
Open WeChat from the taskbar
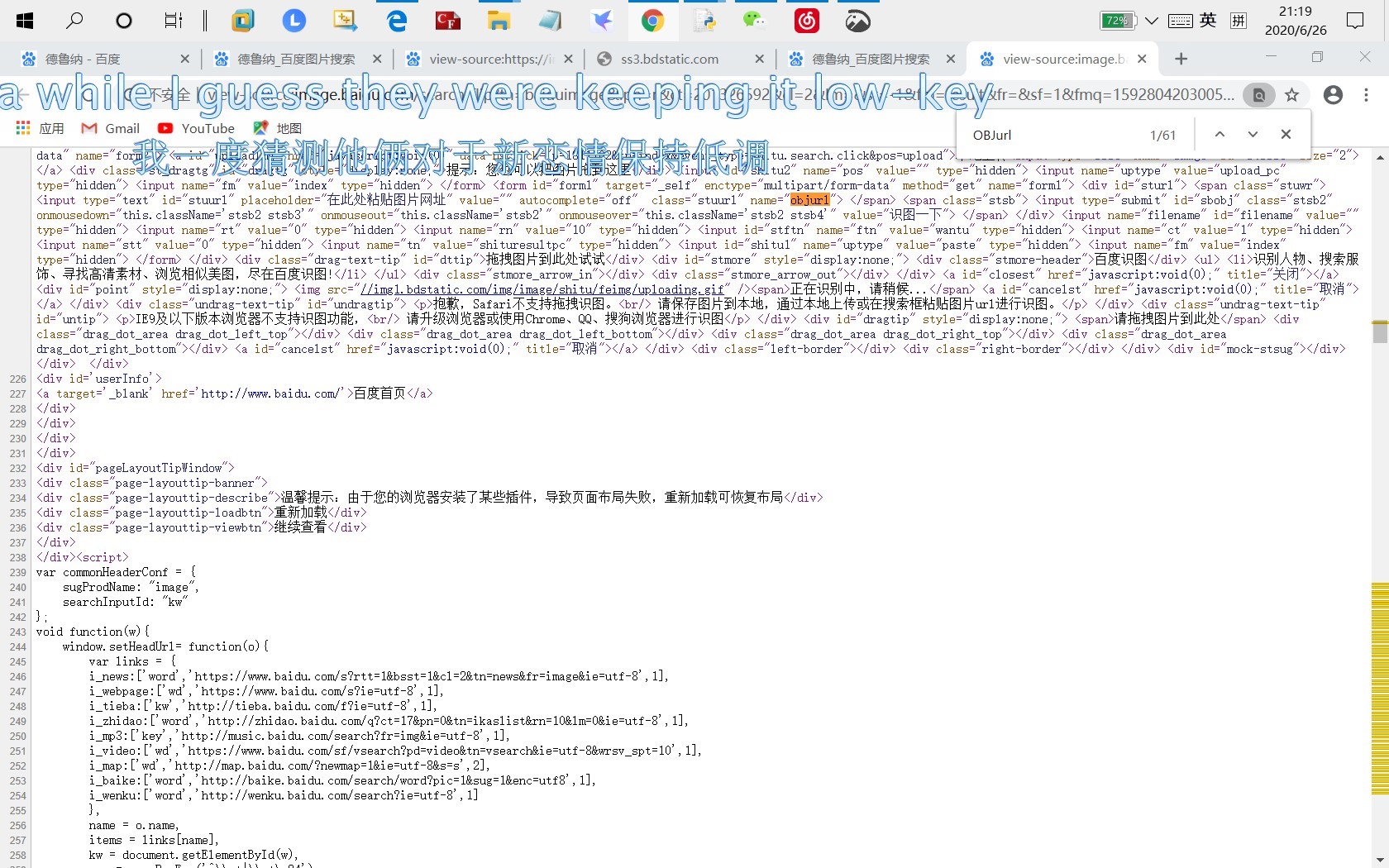pos(754,21)
